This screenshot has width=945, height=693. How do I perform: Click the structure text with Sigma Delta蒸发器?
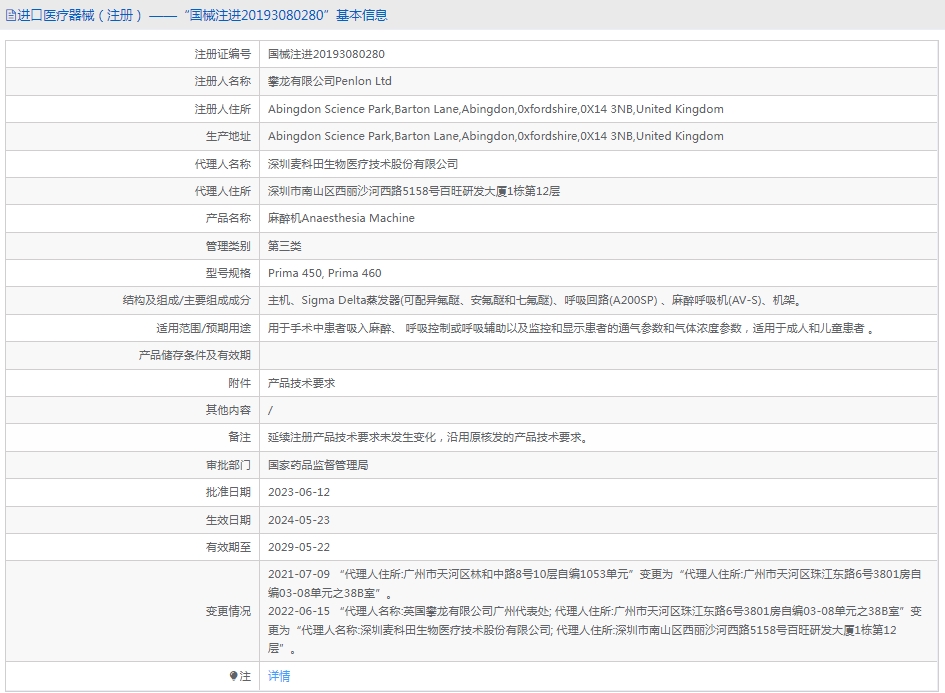click(x=534, y=300)
